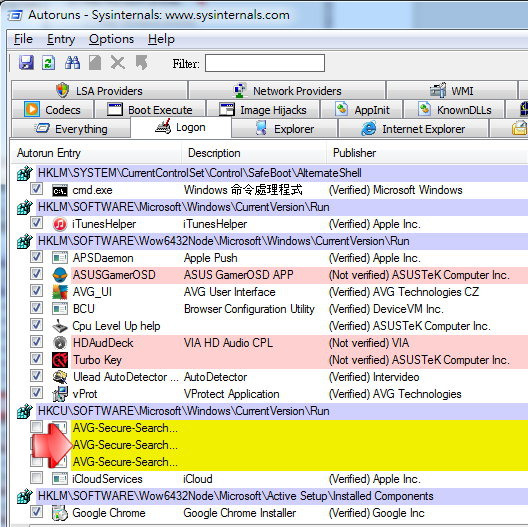Click the Turbo Key red icon
This screenshot has height=527, width=528.
pos(60,360)
